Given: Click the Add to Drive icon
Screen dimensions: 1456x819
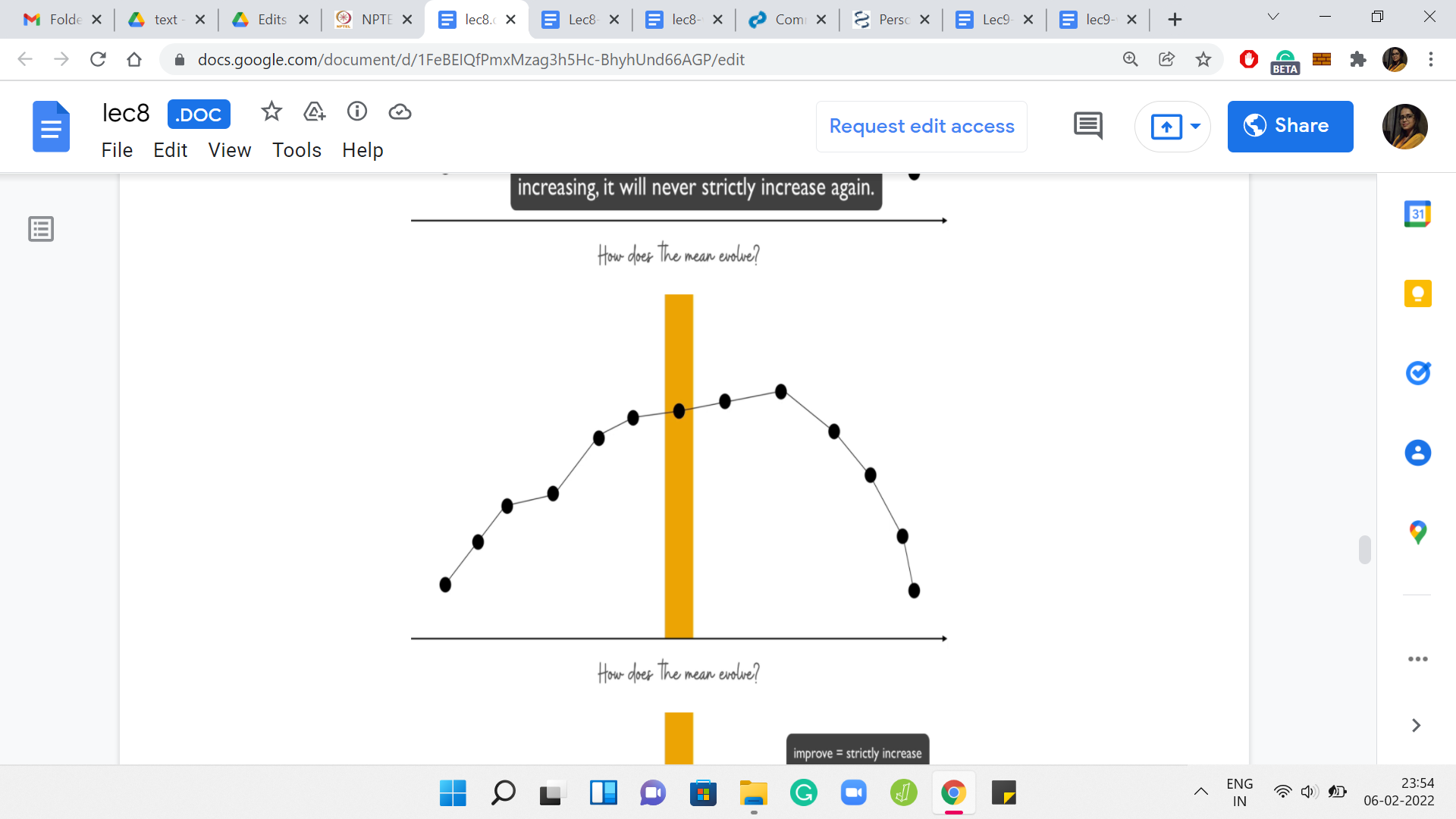Looking at the screenshot, I should point(314,112).
